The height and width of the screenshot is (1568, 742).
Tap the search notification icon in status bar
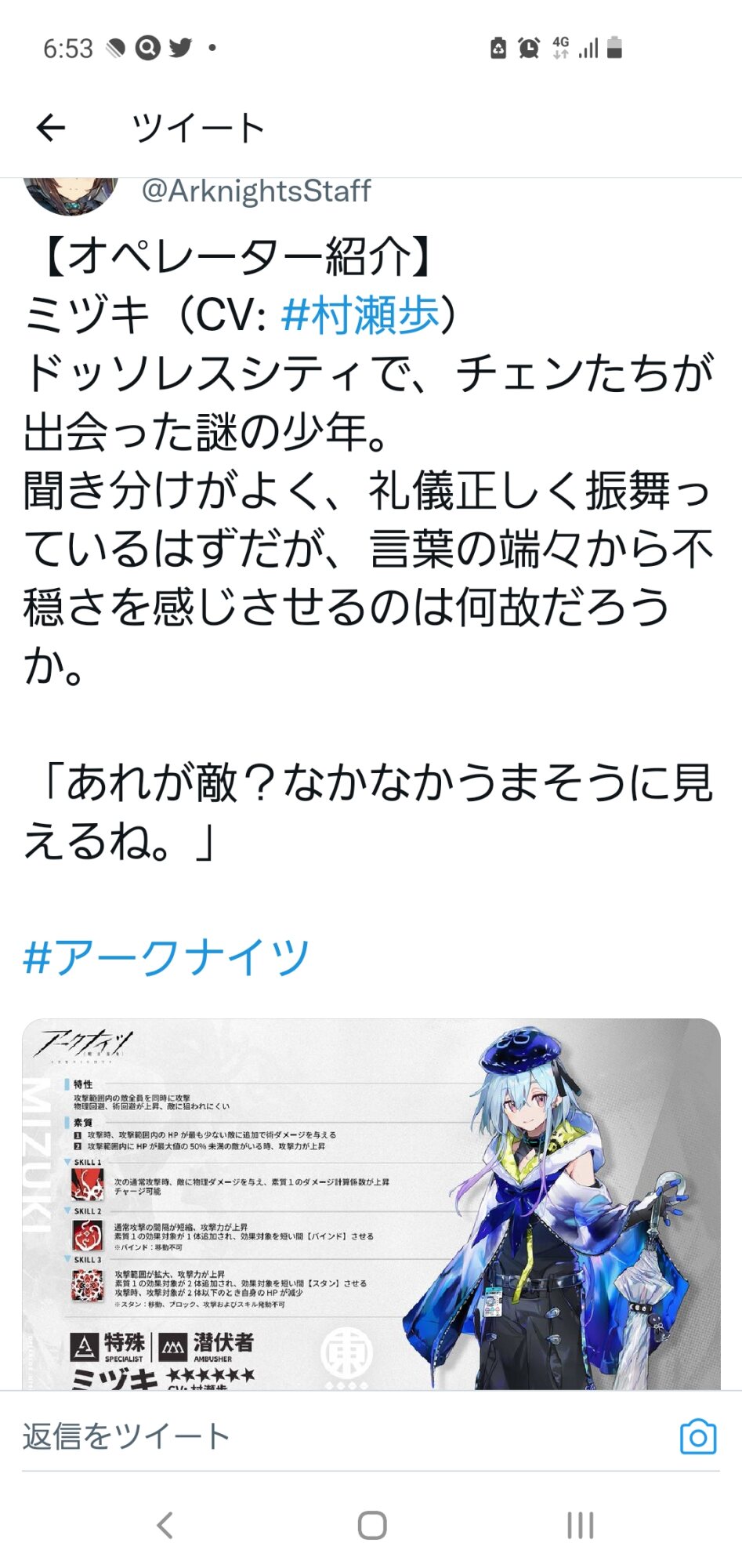[x=147, y=48]
